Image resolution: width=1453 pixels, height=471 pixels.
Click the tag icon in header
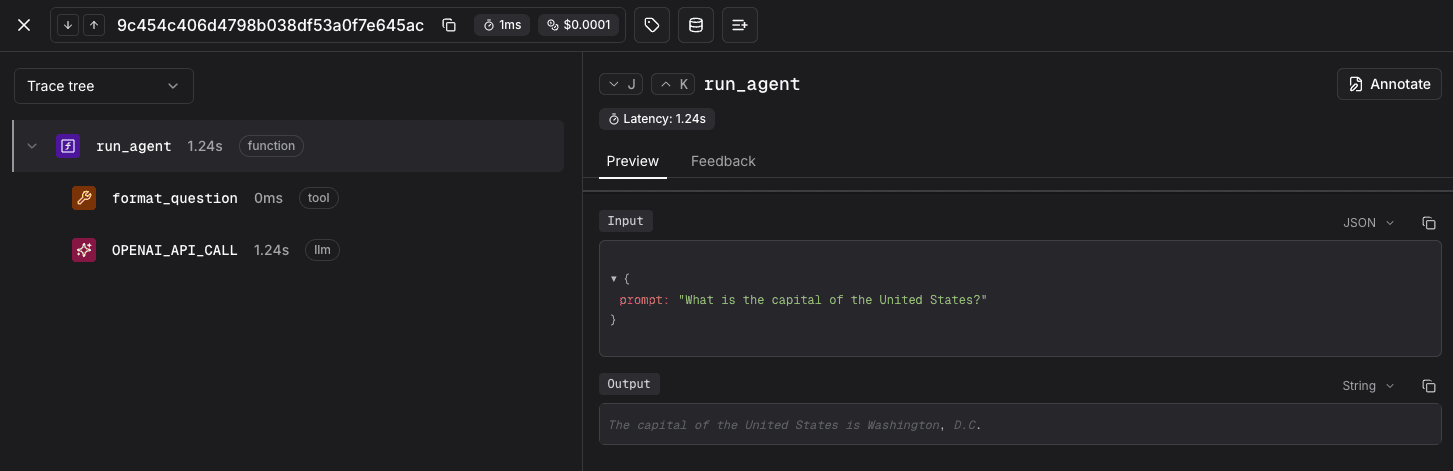point(652,25)
